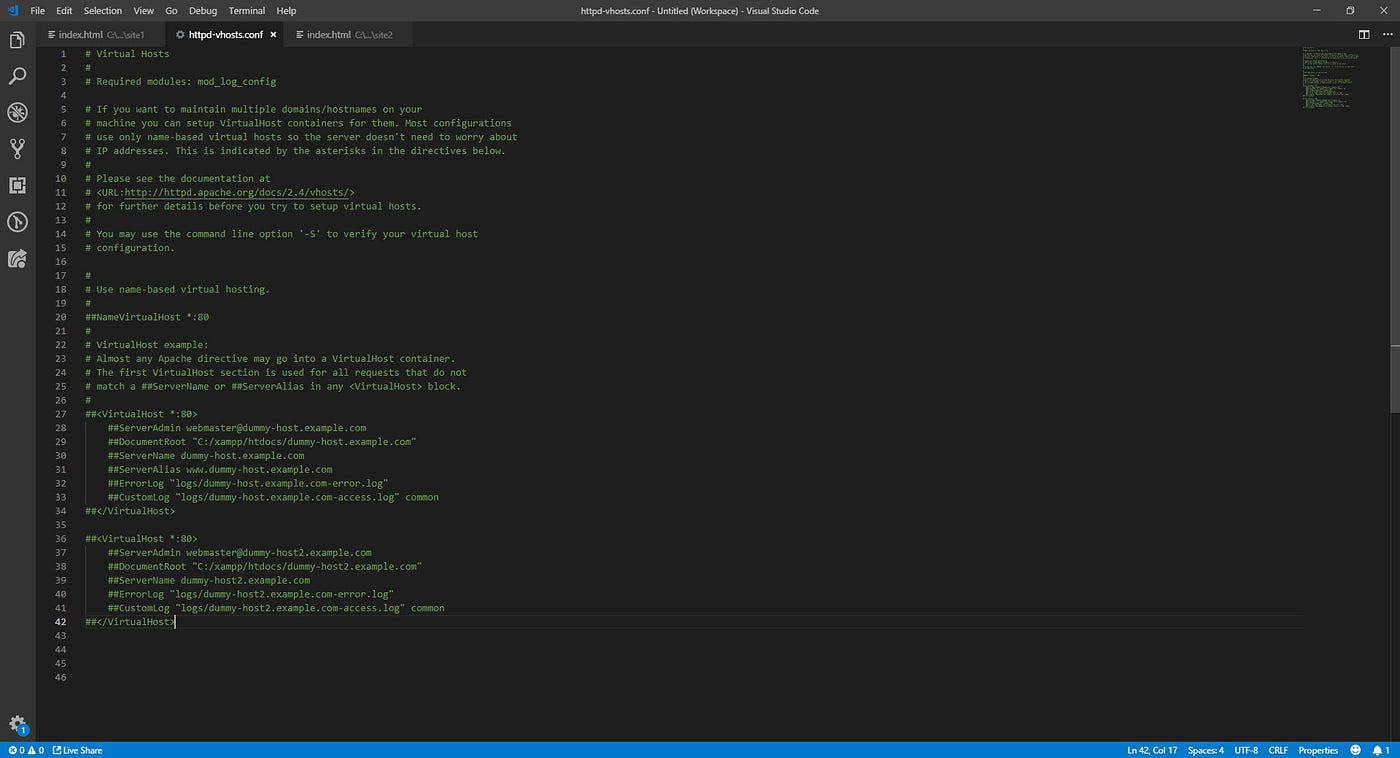The height and width of the screenshot is (758, 1400).
Task: Open the Help menu
Action: tap(286, 10)
